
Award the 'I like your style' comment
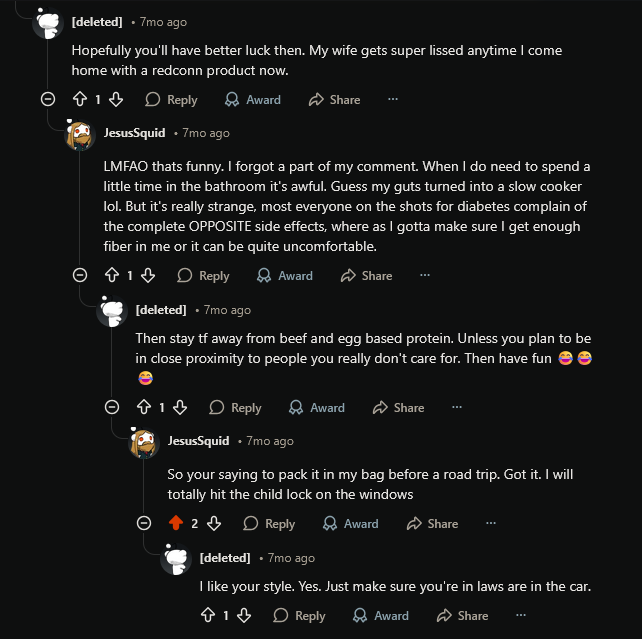pos(381,615)
